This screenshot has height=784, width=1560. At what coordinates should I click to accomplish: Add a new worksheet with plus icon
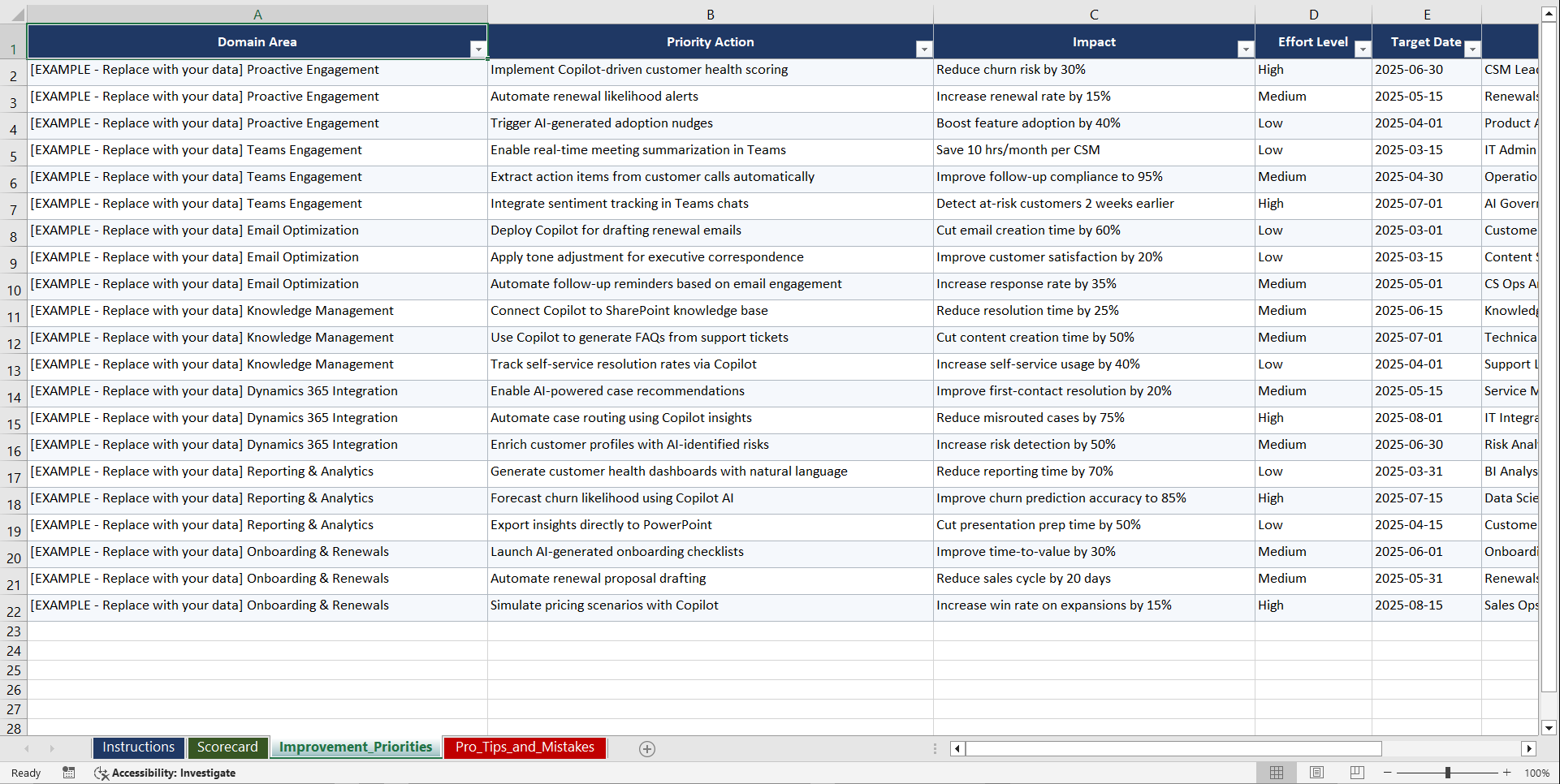point(647,748)
